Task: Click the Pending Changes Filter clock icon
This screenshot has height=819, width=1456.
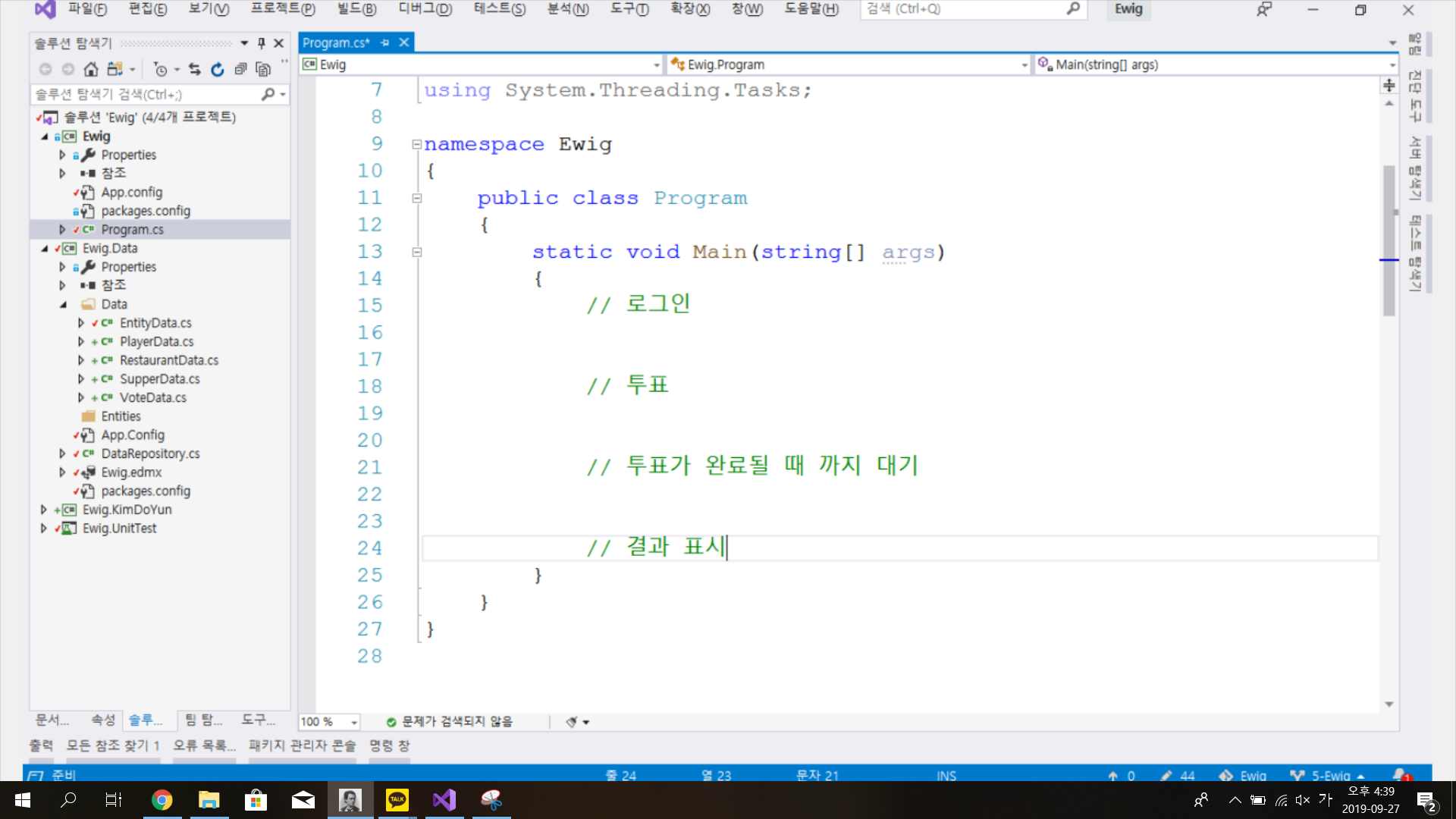Action: (x=161, y=69)
